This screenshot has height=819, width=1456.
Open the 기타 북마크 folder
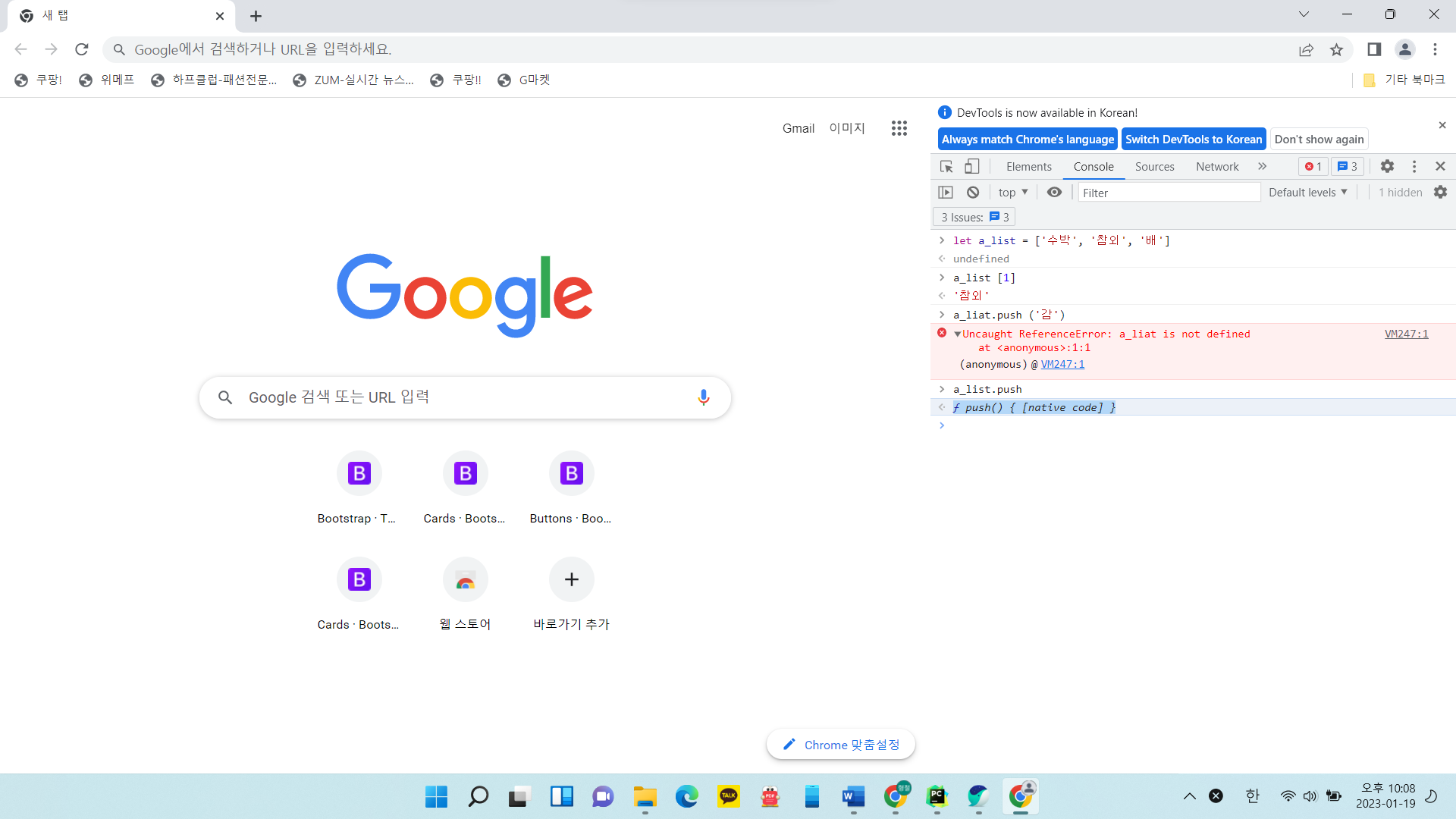1404,80
